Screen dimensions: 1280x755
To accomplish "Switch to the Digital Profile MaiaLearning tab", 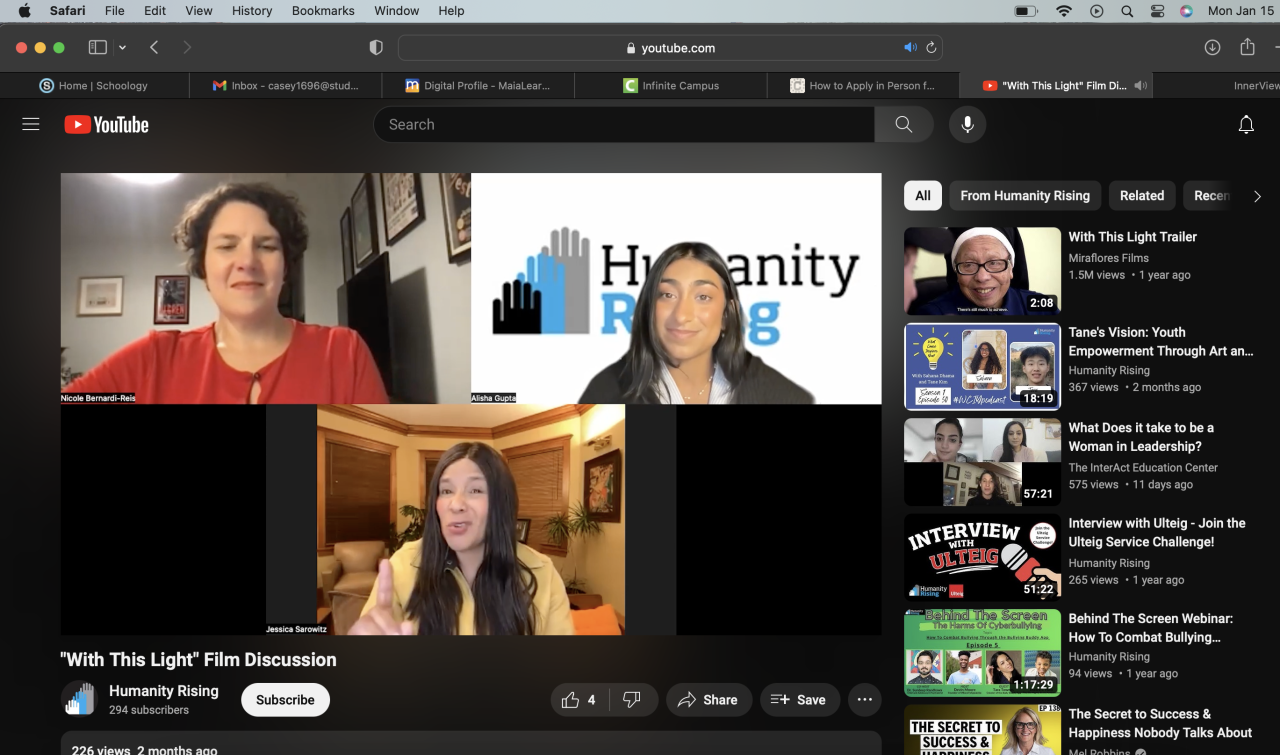I will [x=478, y=86].
